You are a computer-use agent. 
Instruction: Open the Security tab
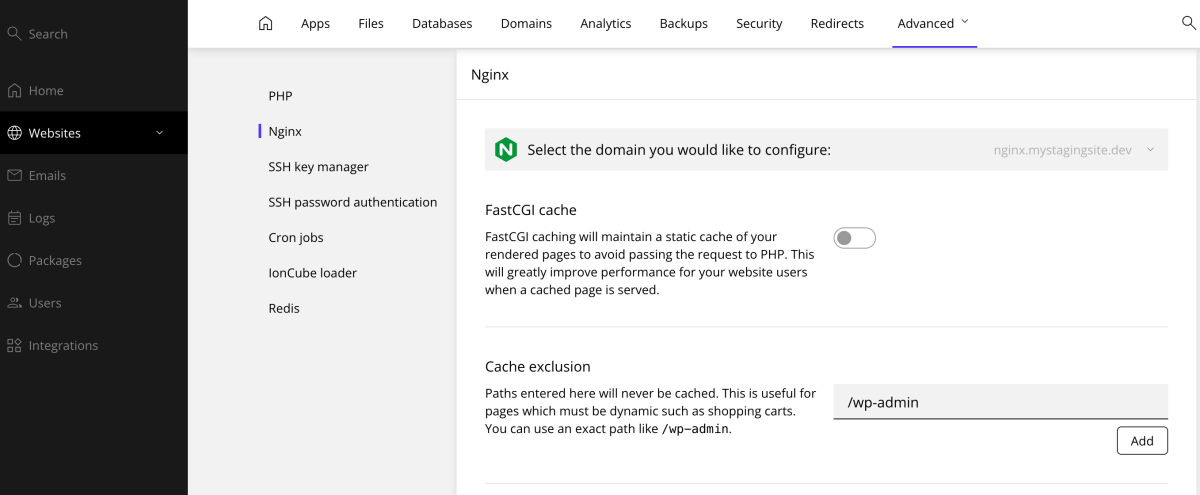click(x=759, y=24)
